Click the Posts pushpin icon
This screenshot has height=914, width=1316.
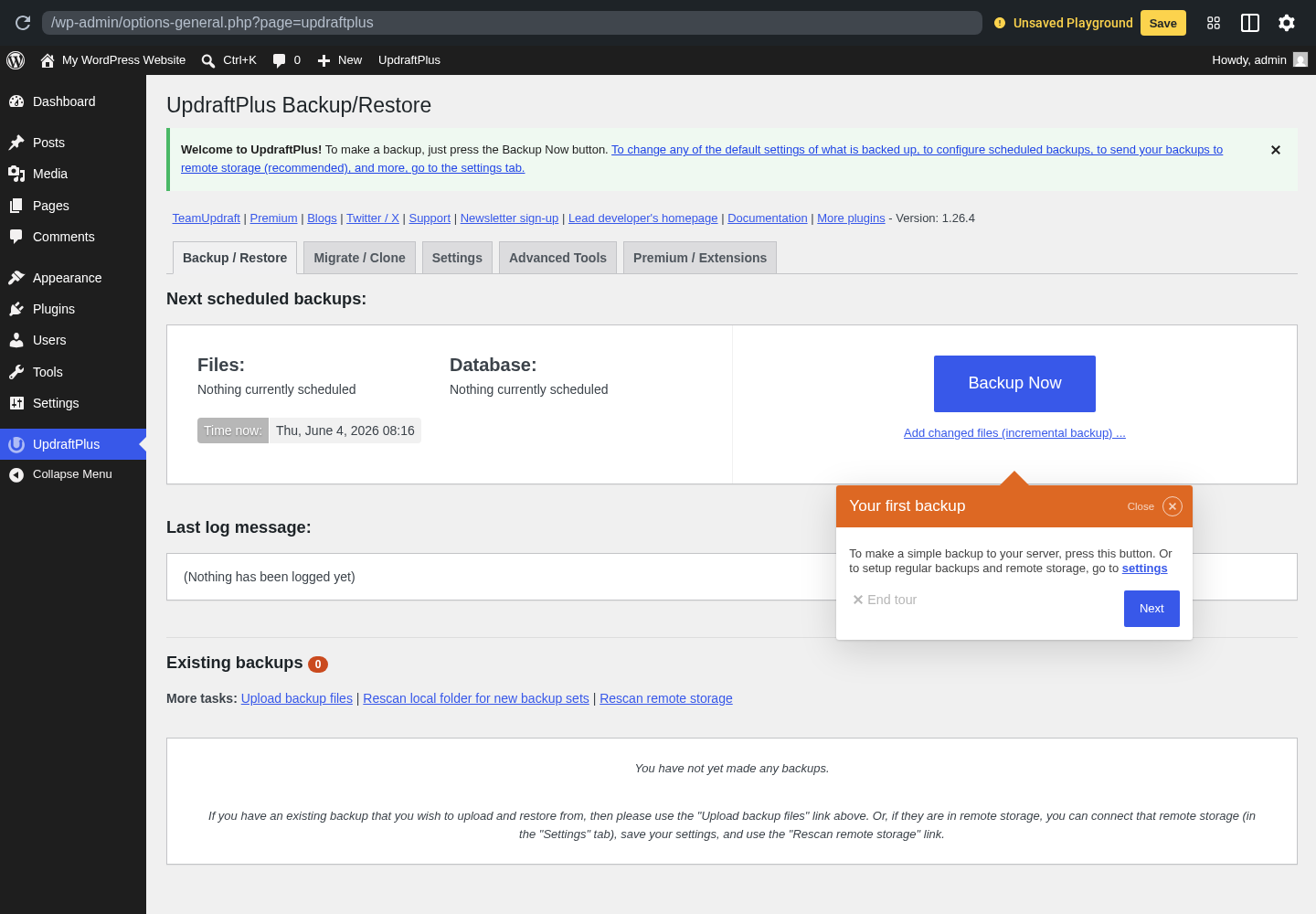click(x=16, y=143)
